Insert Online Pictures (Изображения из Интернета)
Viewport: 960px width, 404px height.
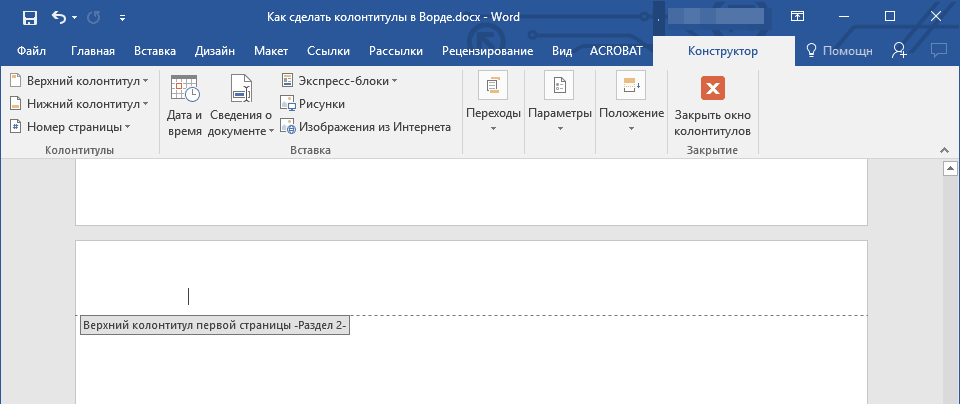click(x=365, y=127)
